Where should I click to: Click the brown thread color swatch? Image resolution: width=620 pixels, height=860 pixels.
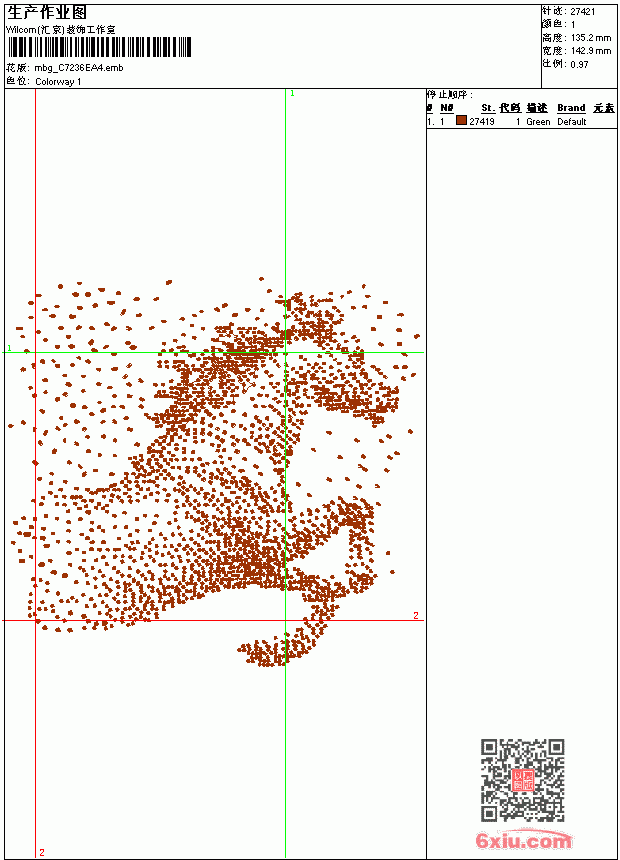click(x=461, y=121)
